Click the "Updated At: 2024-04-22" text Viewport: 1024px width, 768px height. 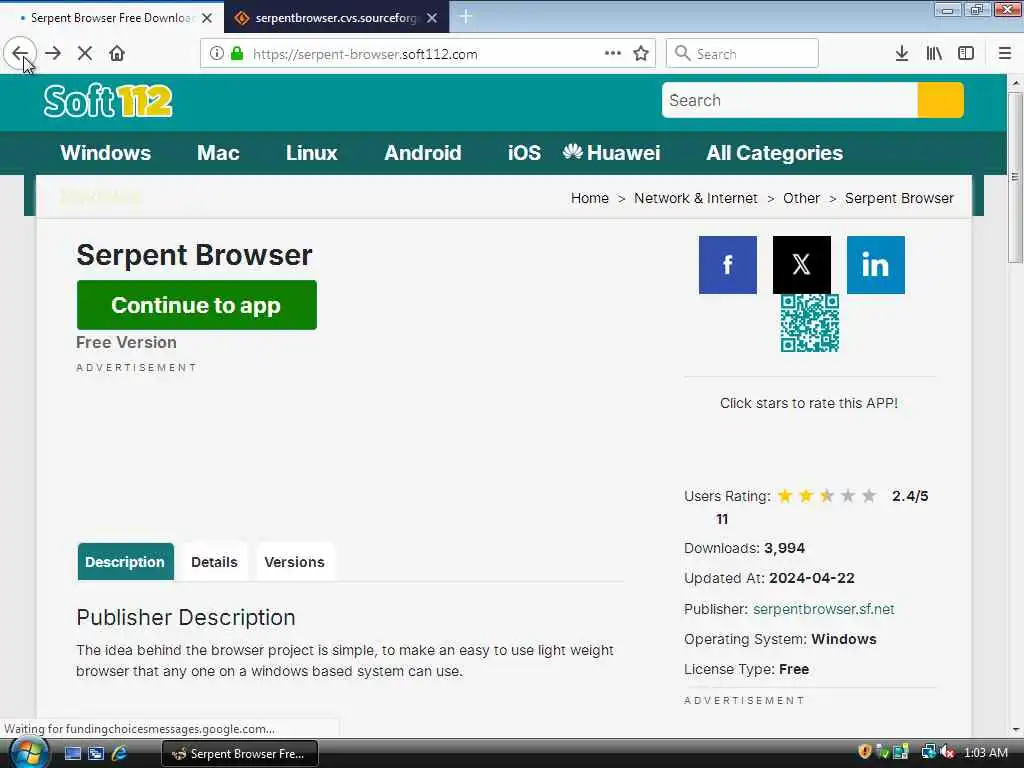tap(769, 578)
